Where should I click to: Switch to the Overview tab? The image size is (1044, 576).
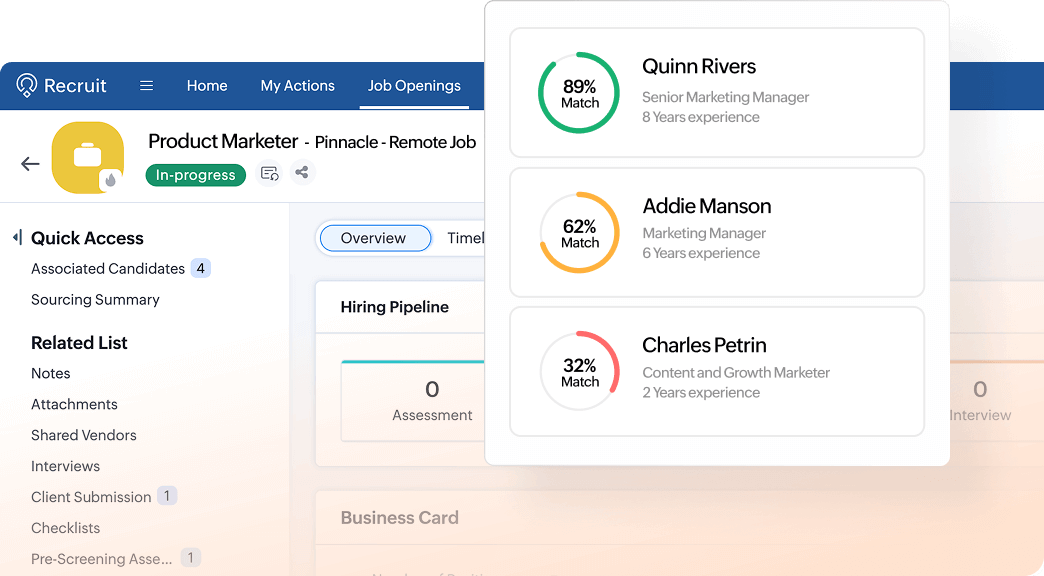[x=374, y=238]
